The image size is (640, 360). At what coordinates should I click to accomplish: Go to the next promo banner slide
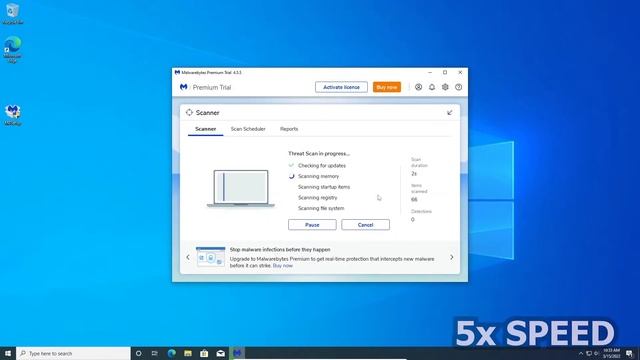451,257
